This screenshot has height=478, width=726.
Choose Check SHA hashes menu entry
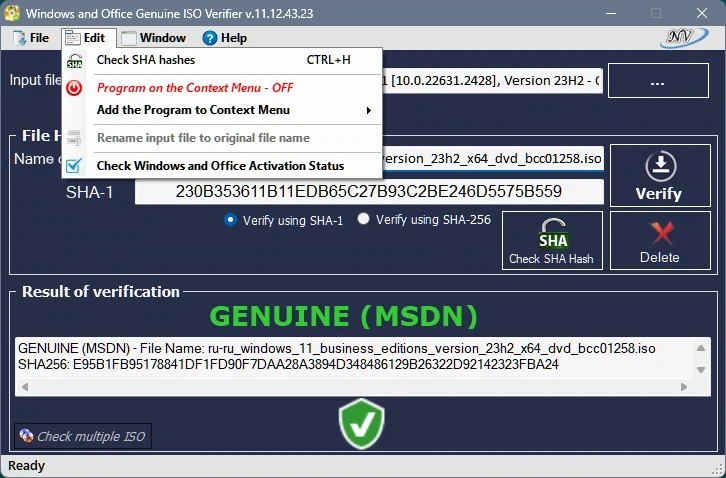point(222,60)
